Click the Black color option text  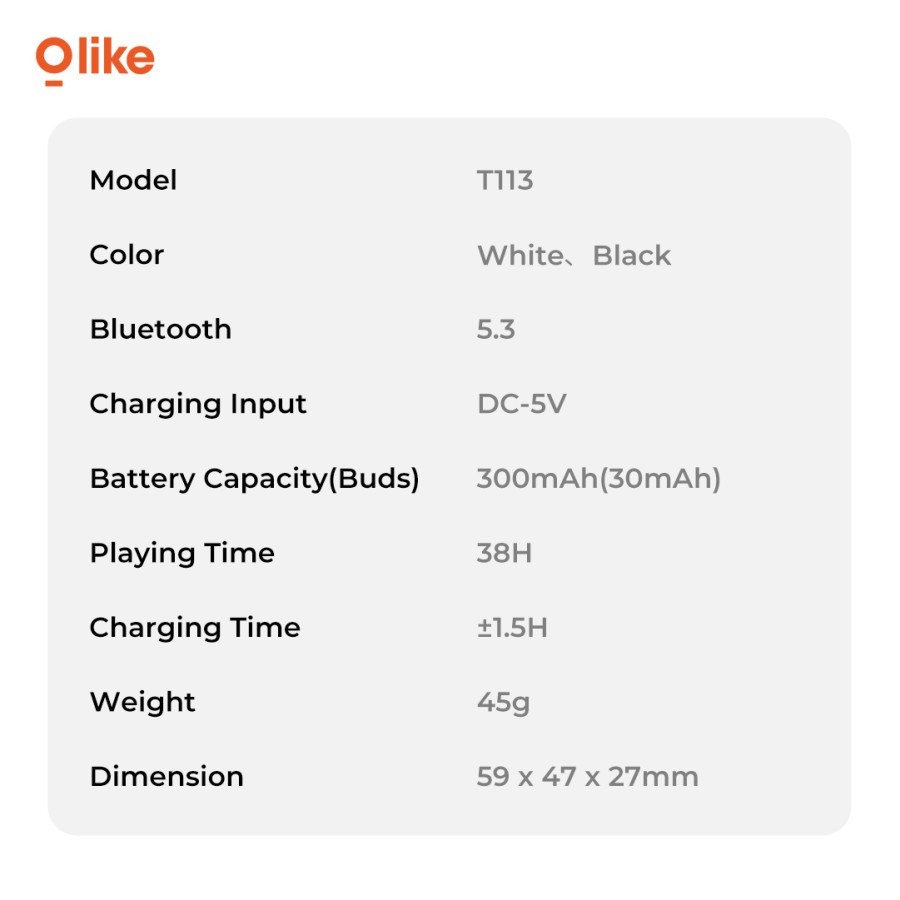pos(631,255)
